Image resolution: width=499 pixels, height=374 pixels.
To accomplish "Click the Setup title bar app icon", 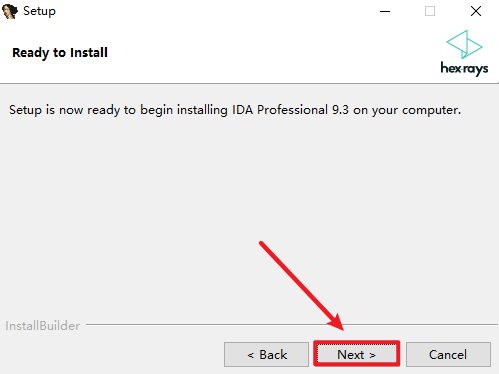I will (10, 11).
